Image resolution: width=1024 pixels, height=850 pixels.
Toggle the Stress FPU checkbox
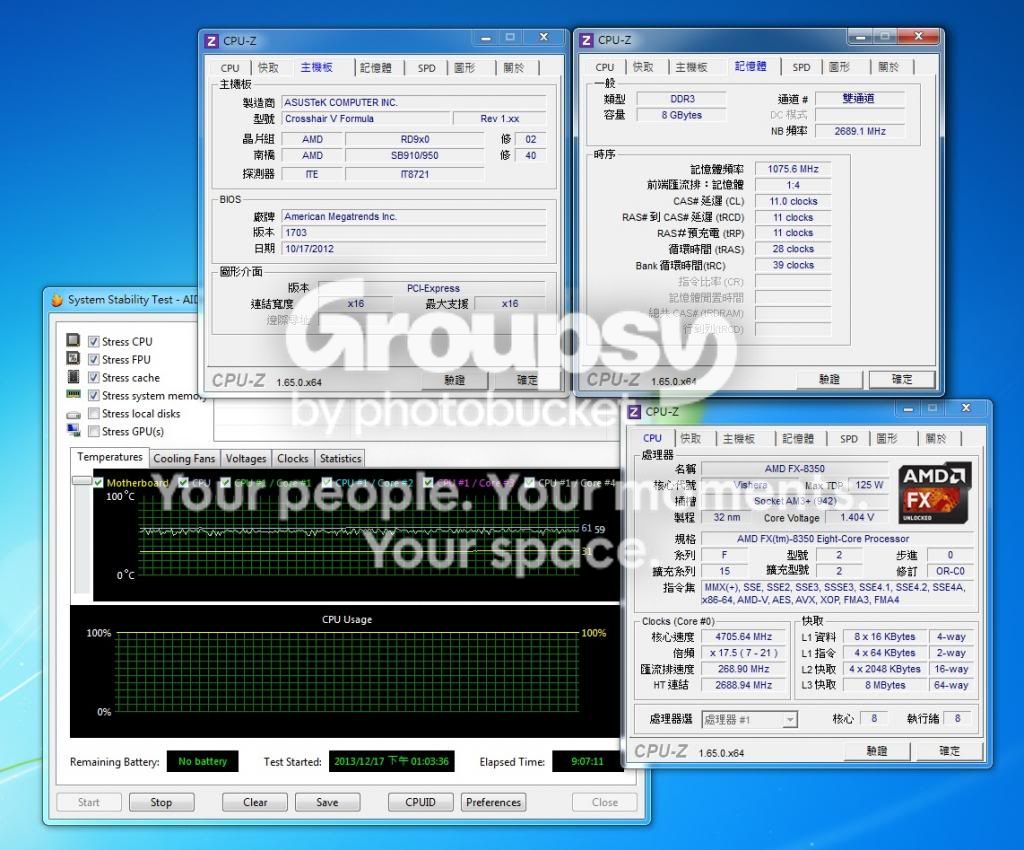click(x=94, y=360)
